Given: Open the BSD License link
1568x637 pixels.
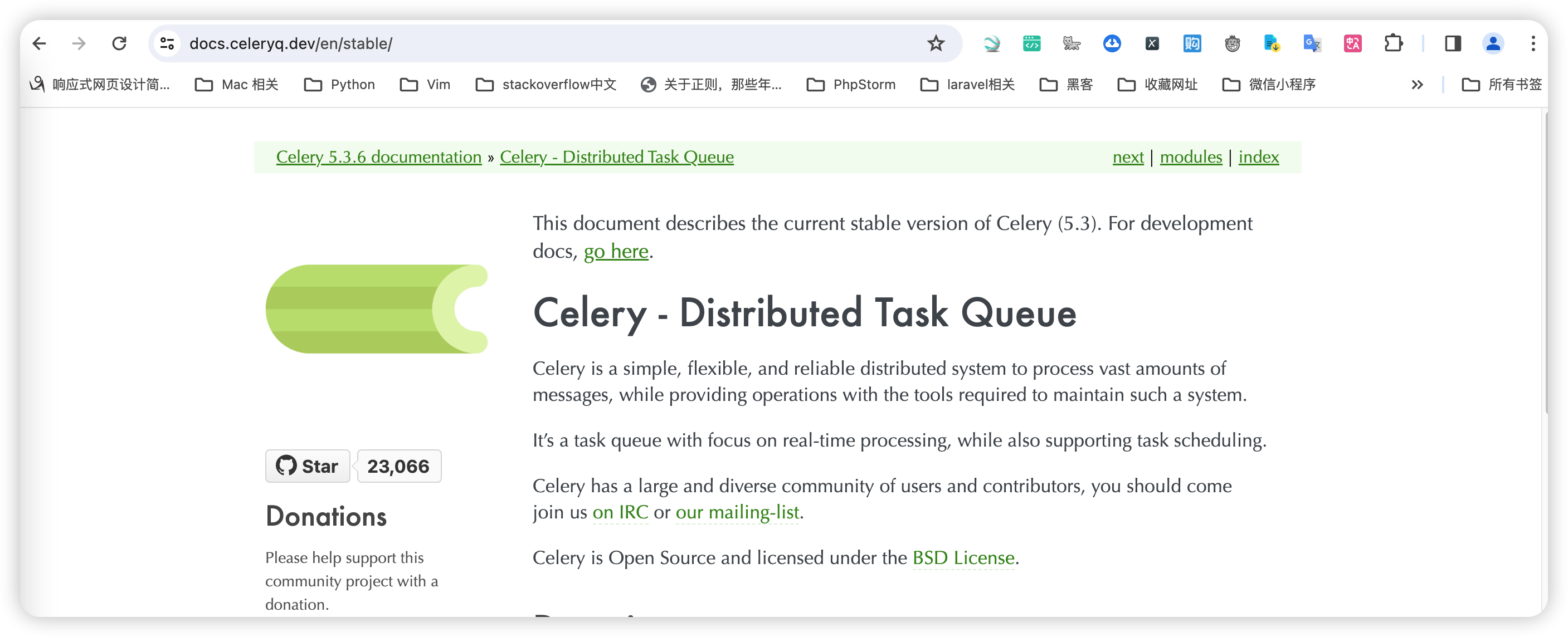Looking at the screenshot, I should 963,558.
